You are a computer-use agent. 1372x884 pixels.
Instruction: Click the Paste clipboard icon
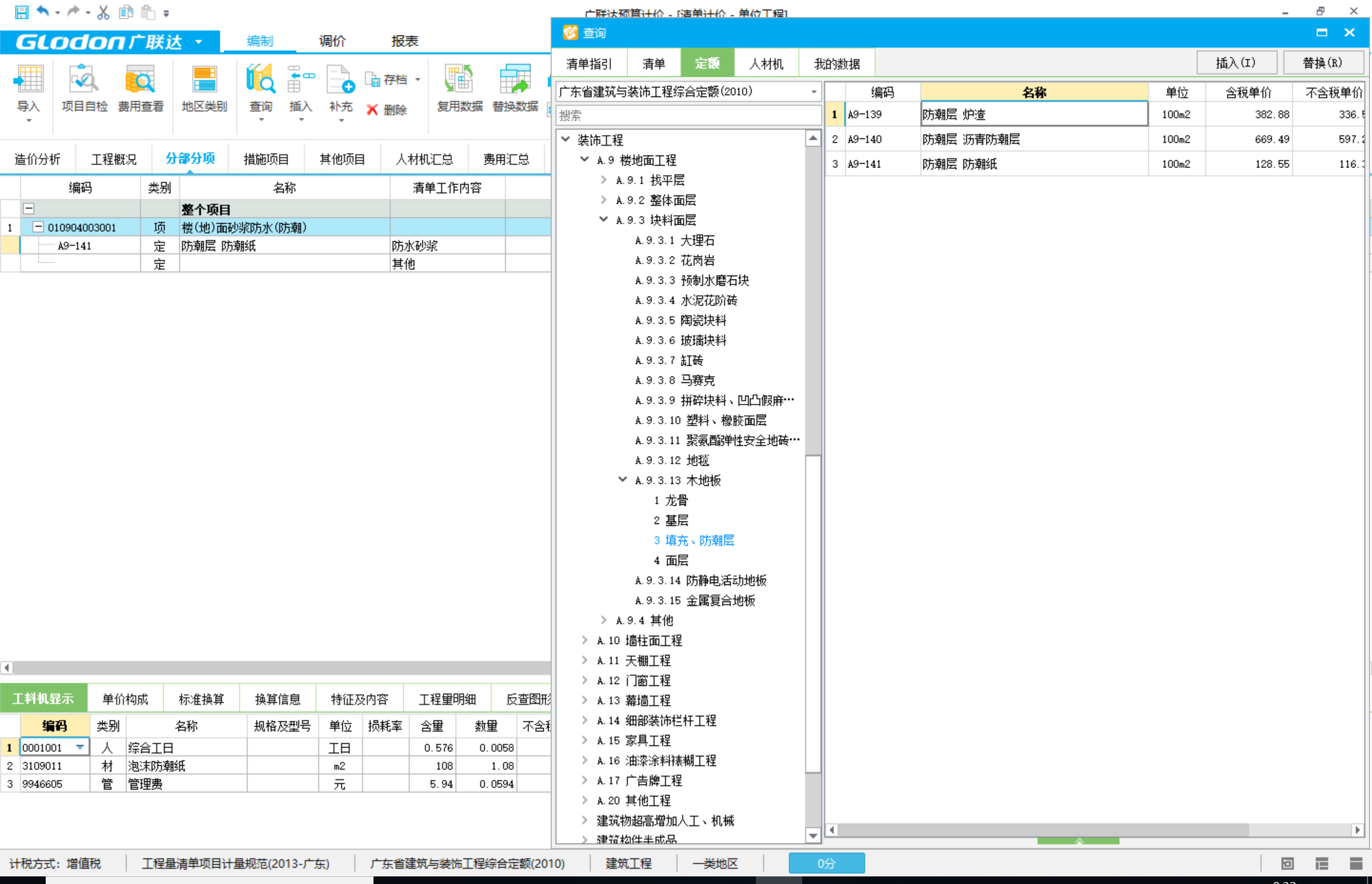[x=148, y=11]
